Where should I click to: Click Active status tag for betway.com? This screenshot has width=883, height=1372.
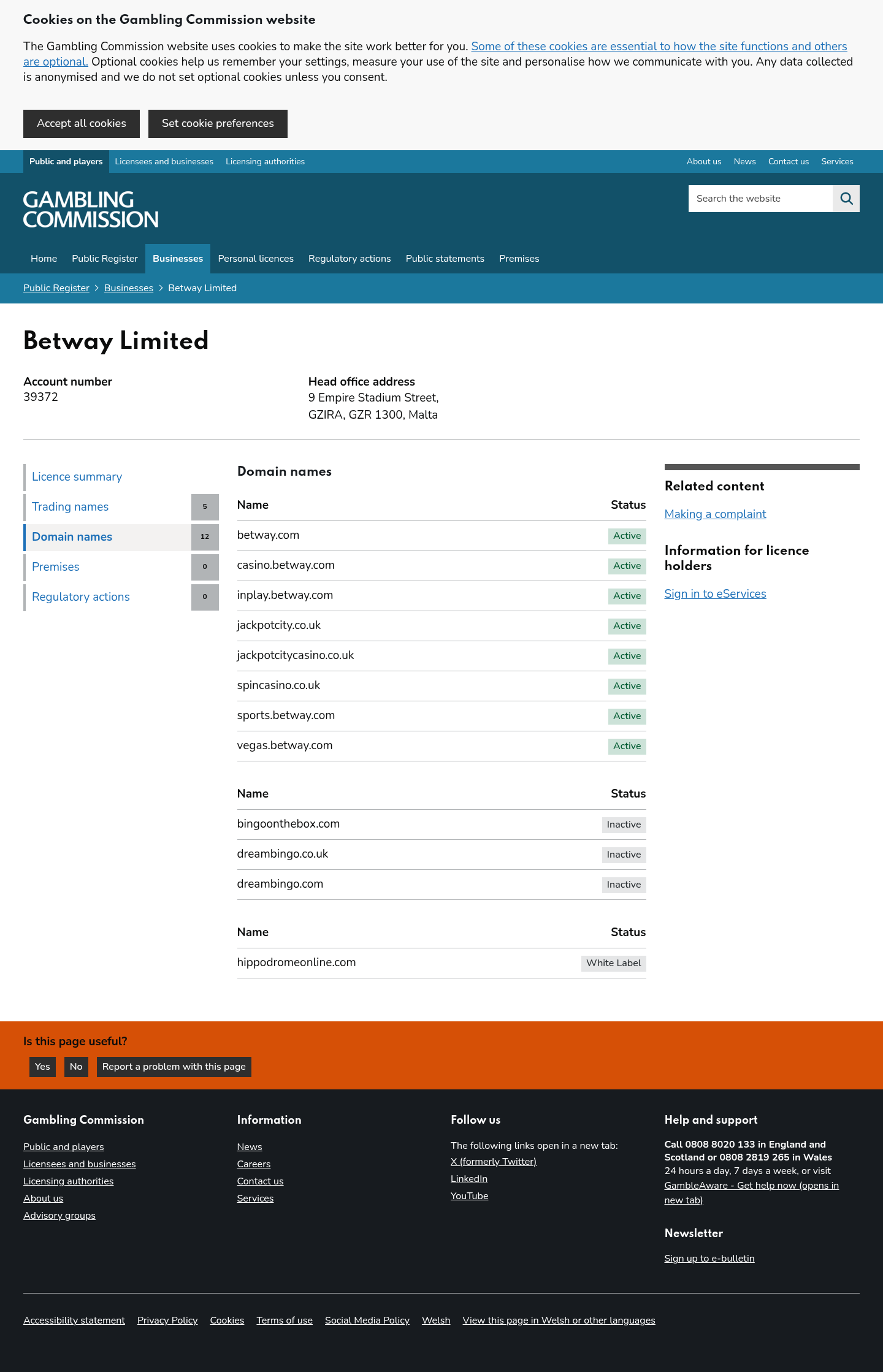click(627, 536)
